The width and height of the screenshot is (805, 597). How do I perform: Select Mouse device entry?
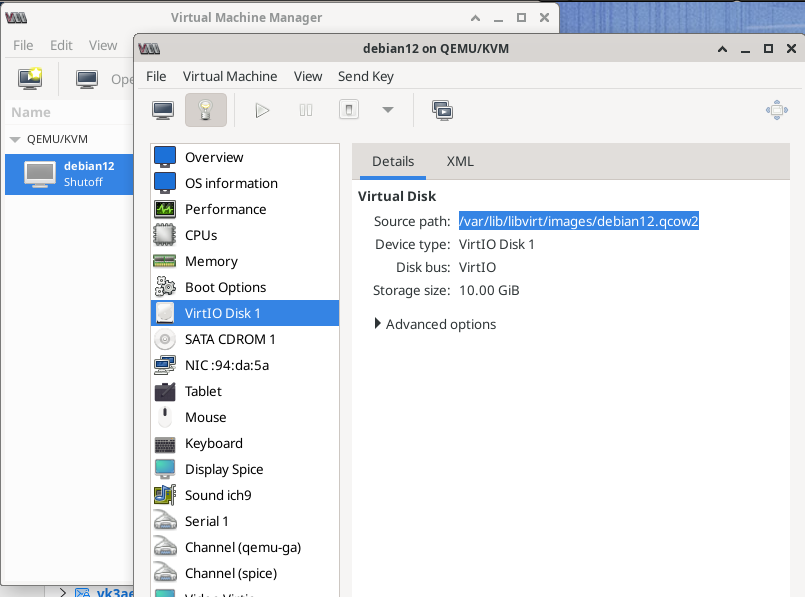point(245,417)
